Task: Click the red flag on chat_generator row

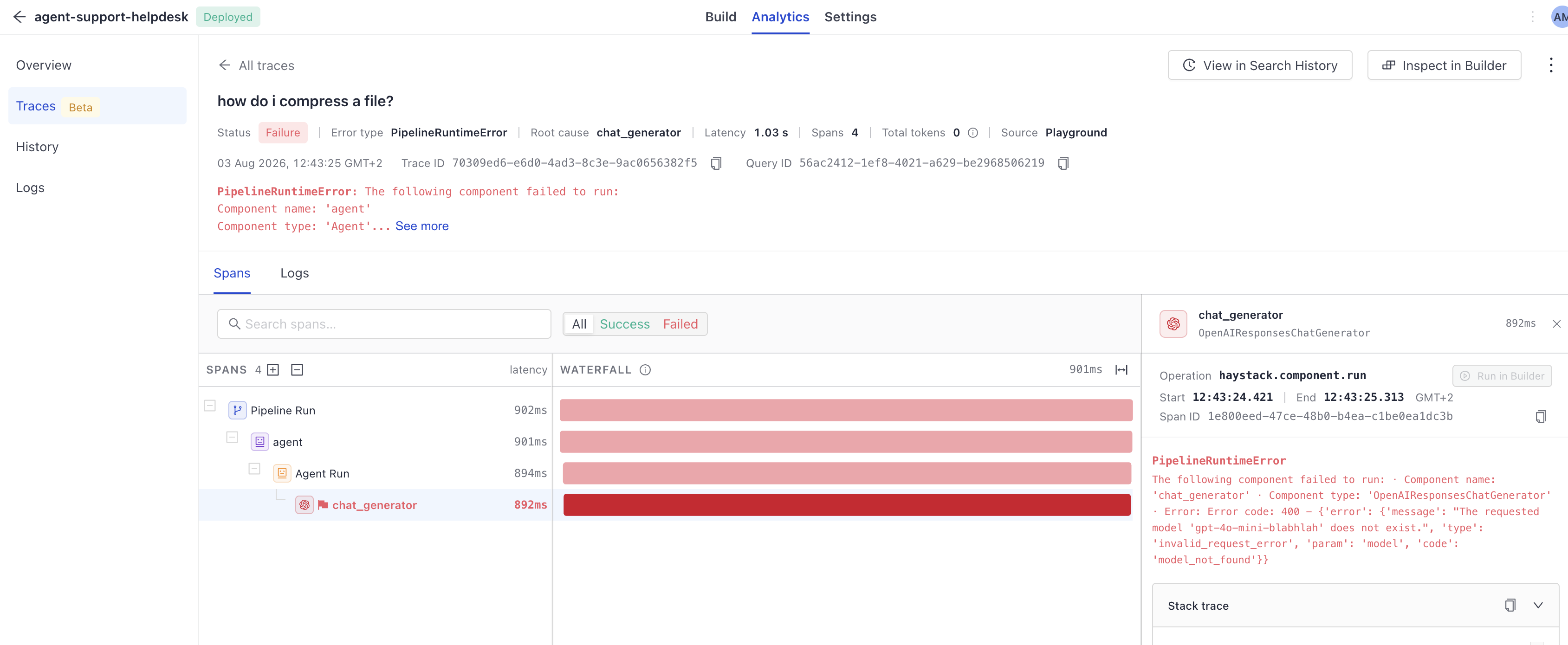Action: coord(323,505)
